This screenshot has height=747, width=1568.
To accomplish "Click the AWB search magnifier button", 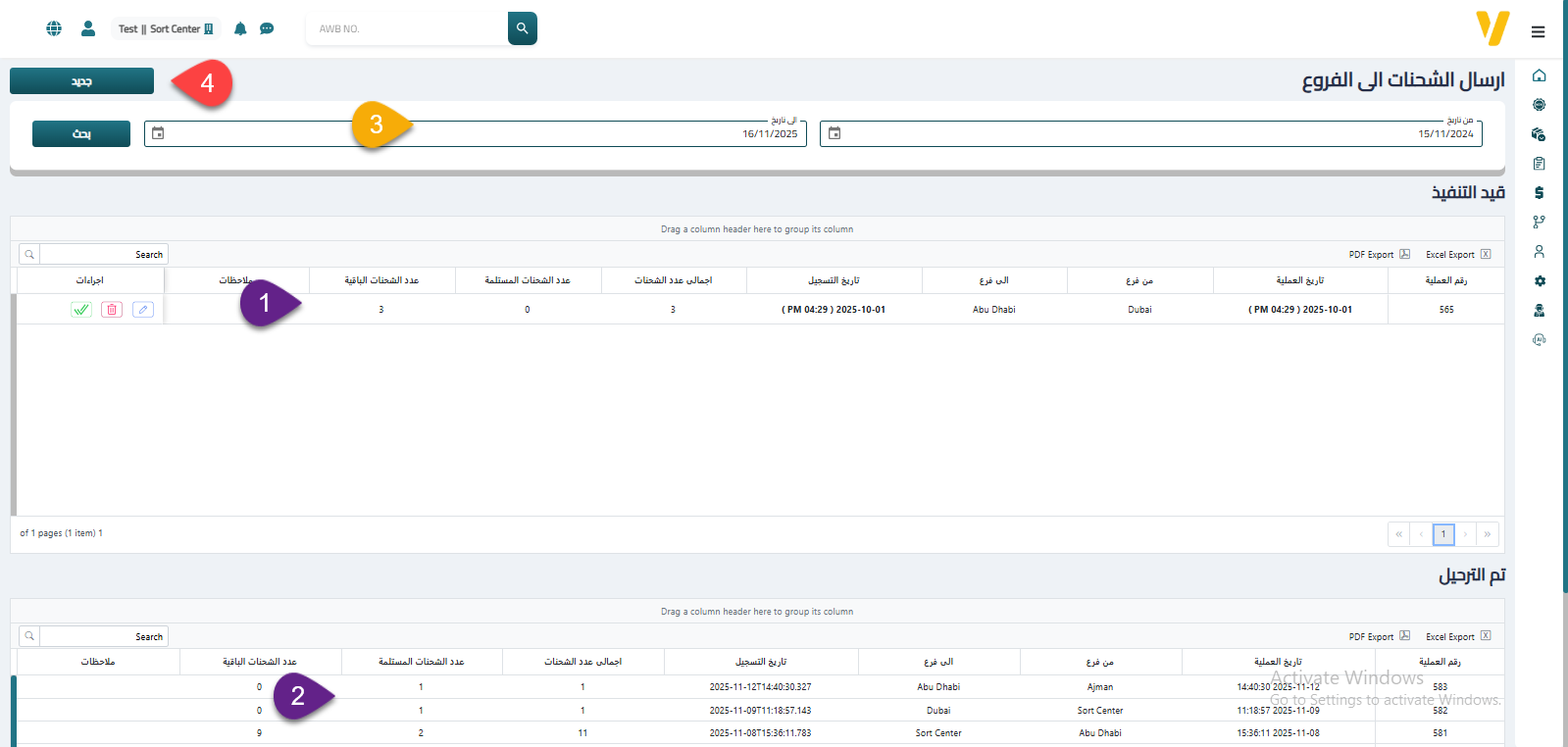I will coord(522,28).
